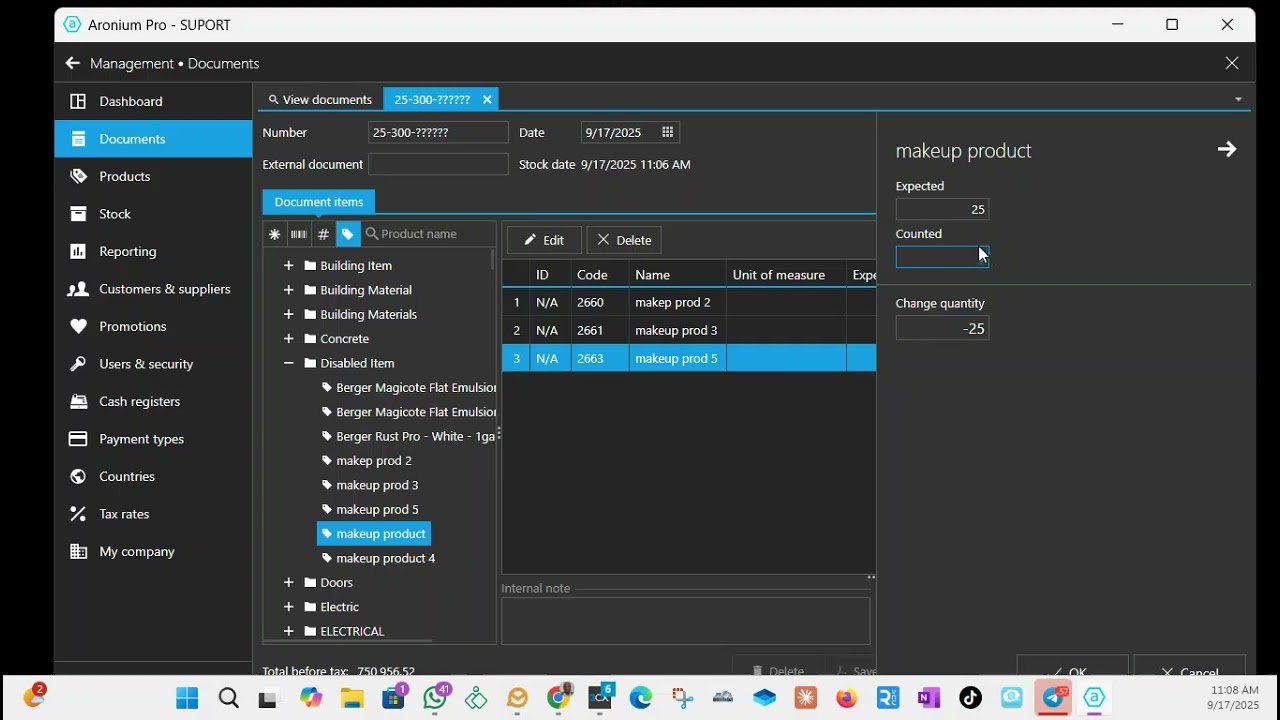The image size is (1280, 720).
Task: Click the External document field
Action: point(438,164)
